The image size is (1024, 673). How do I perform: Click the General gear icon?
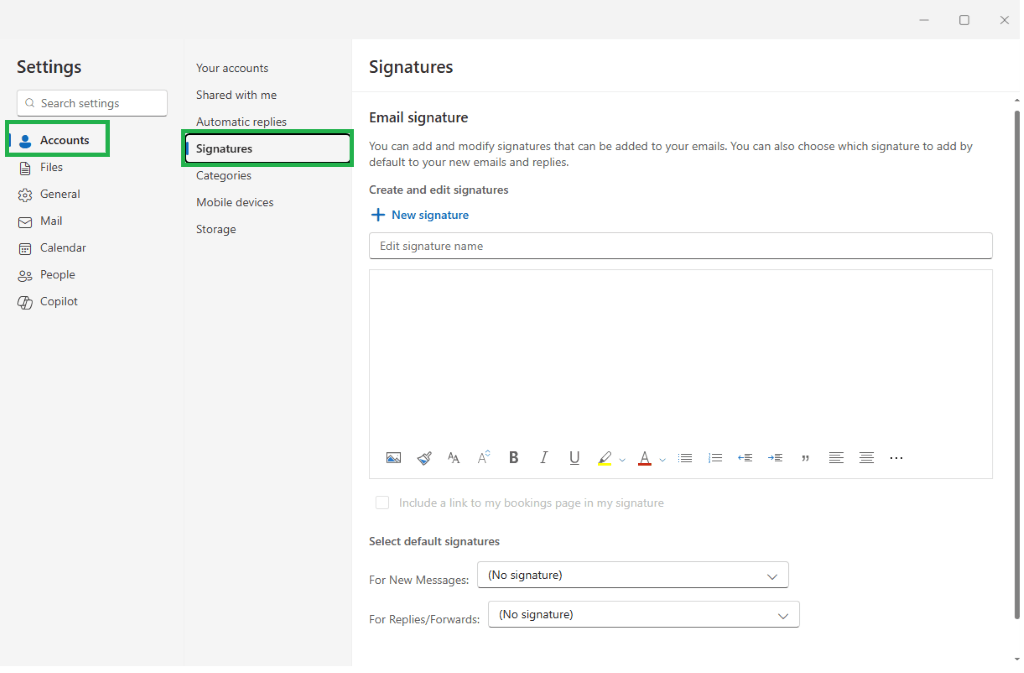tap(25, 195)
